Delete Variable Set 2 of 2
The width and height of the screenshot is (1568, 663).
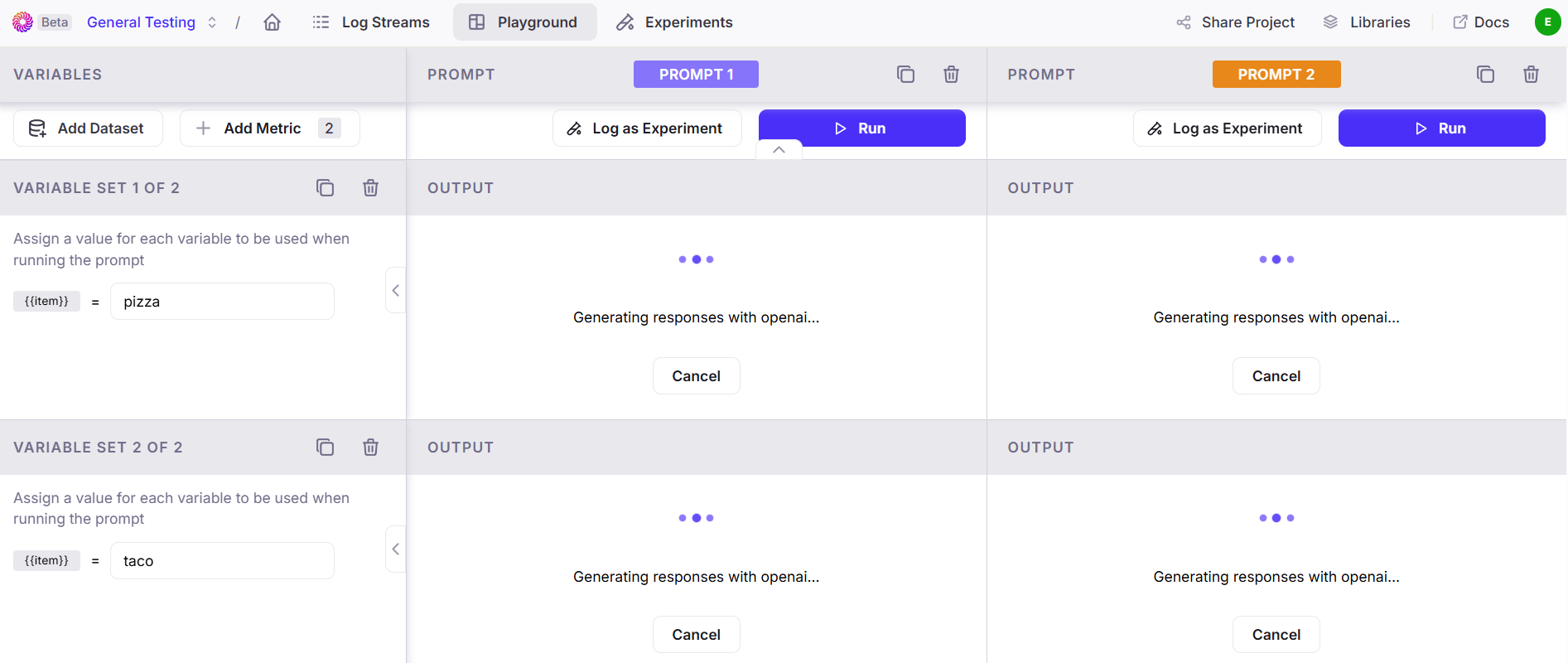(370, 447)
